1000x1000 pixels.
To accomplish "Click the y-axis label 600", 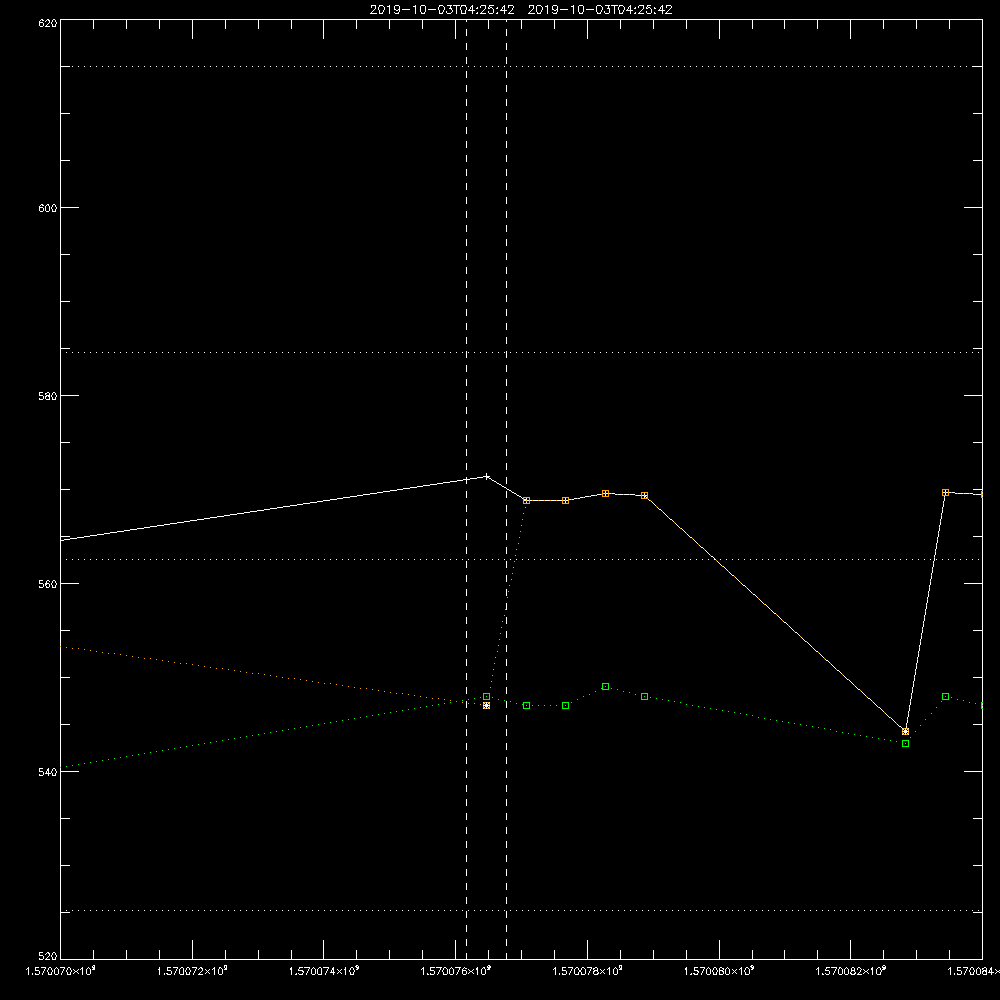I will [48, 208].
